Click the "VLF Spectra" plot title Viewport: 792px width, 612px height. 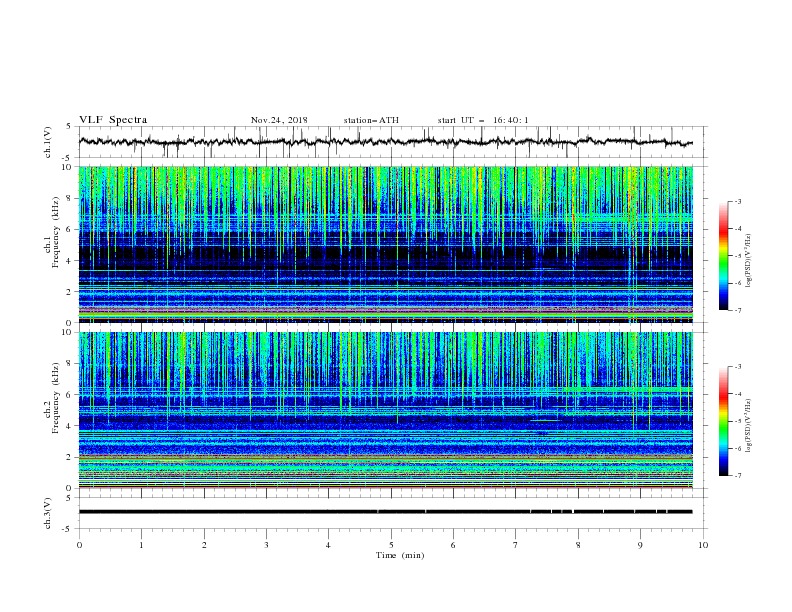(x=113, y=120)
